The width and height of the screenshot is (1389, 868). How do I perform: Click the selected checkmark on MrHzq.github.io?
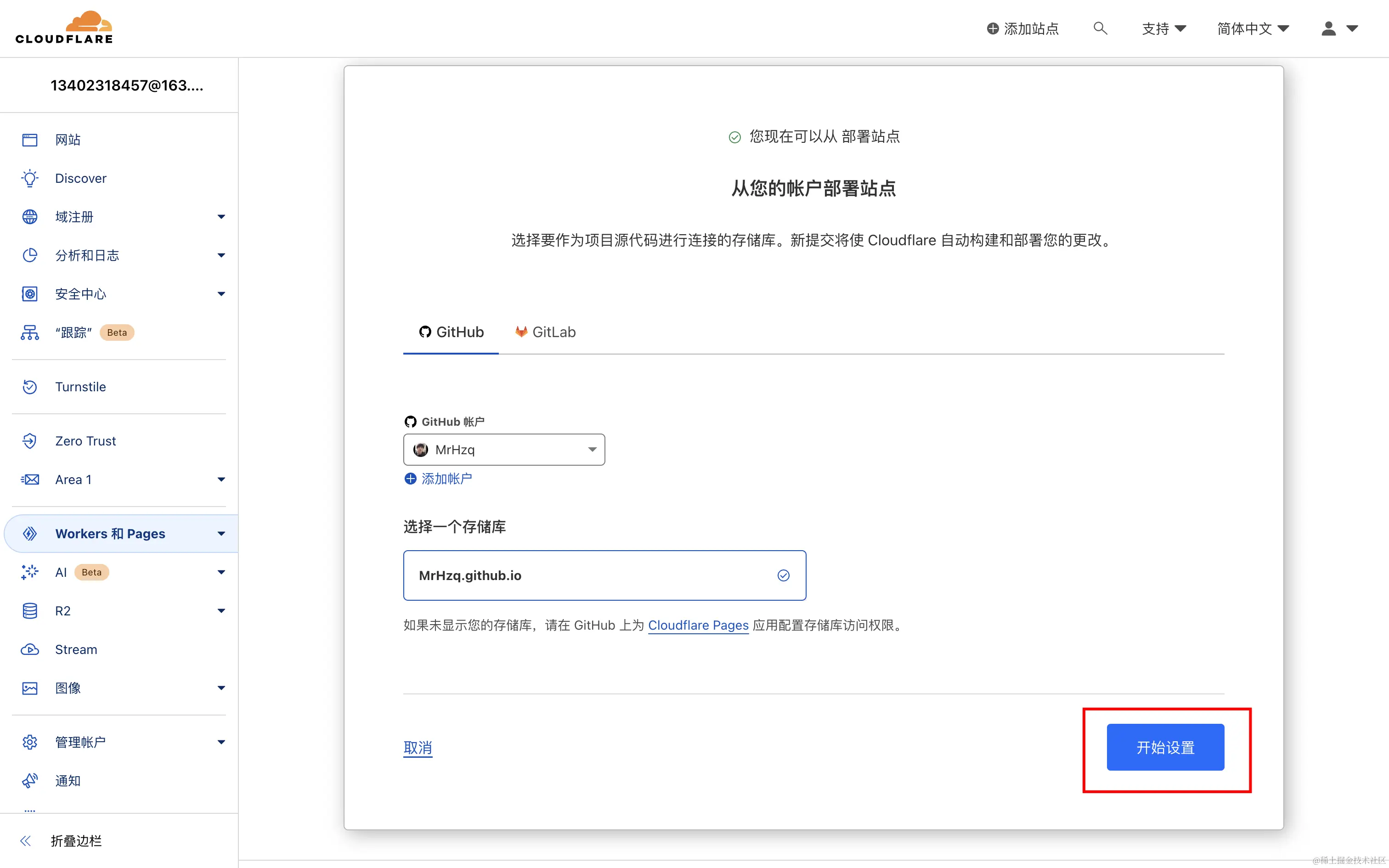783,575
